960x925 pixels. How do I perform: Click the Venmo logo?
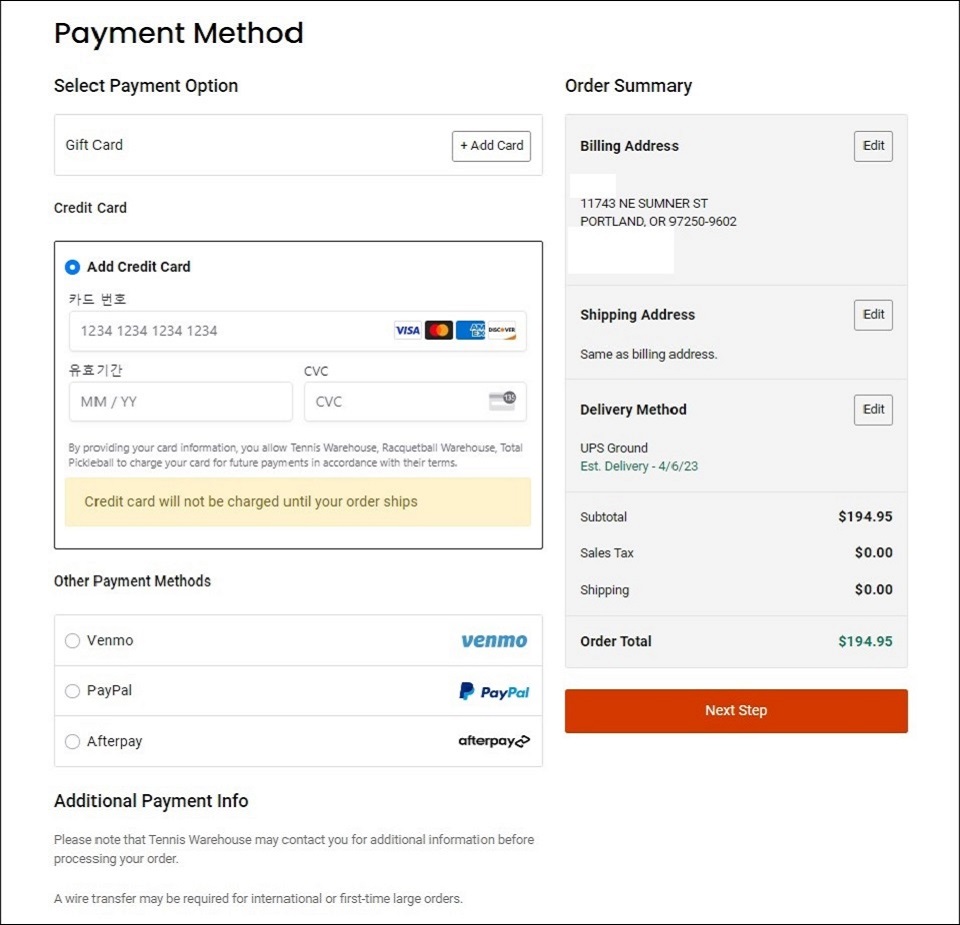[494, 640]
